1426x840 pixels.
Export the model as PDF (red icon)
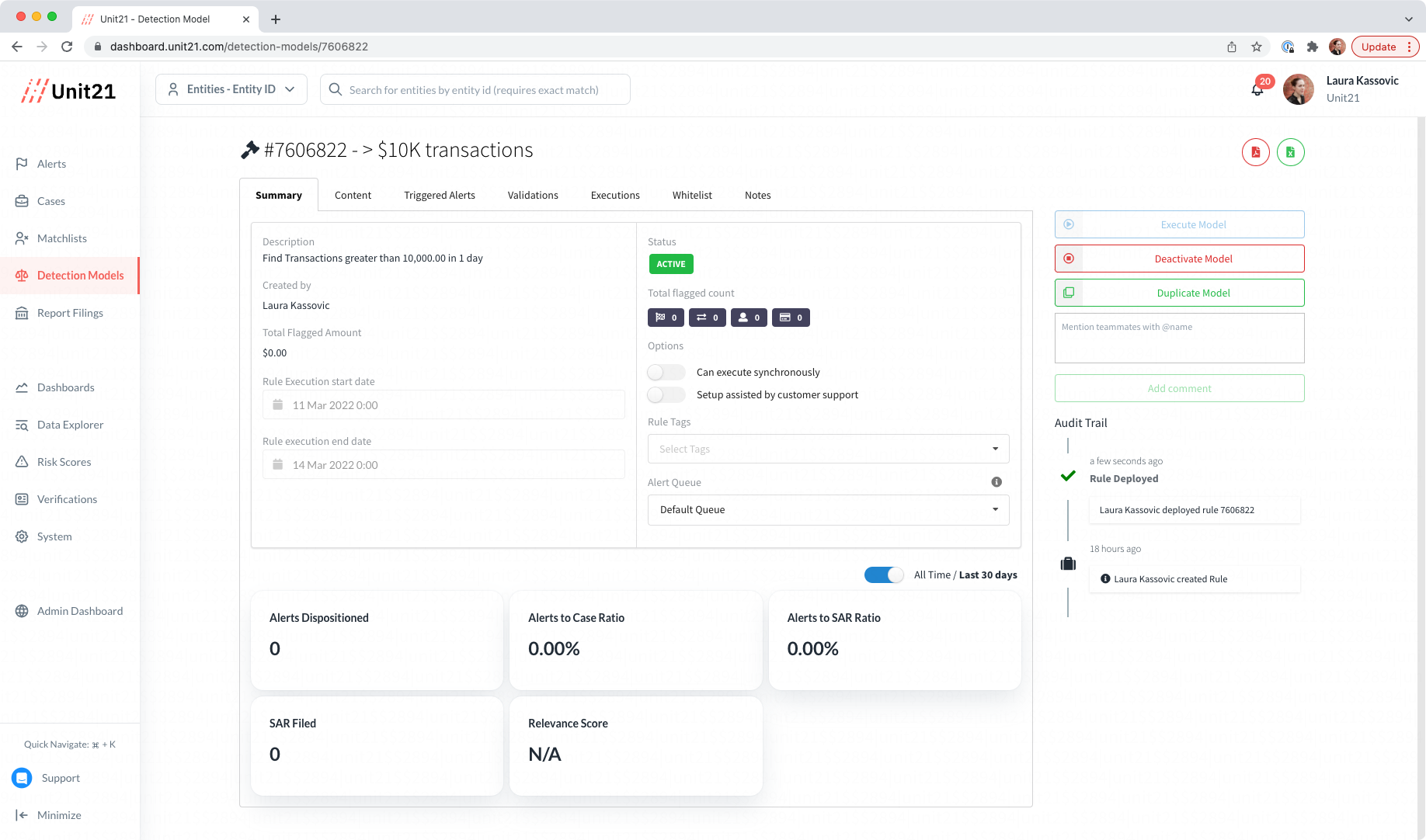[x=1256, y=152]
